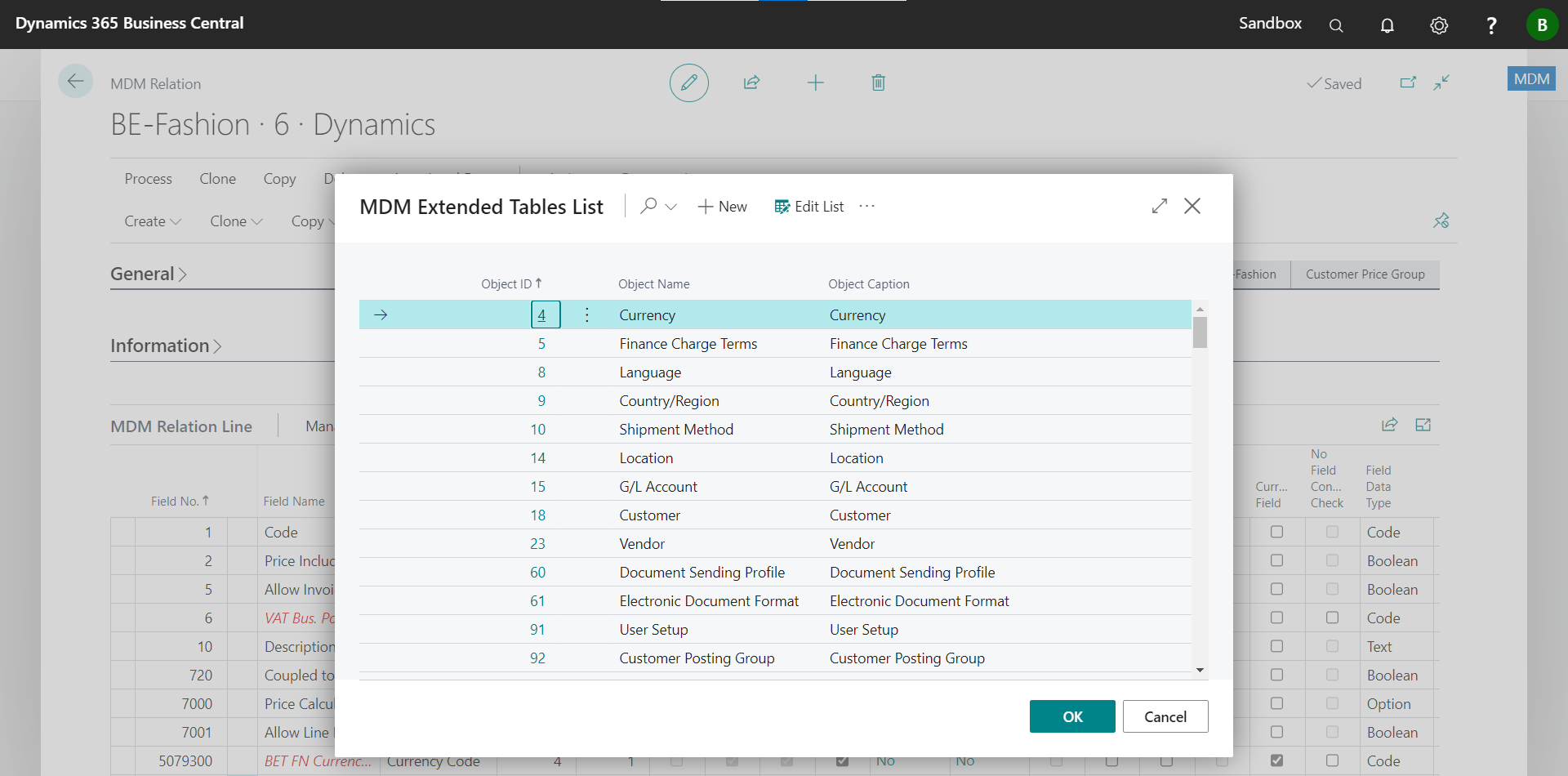This screenshot has height=776, width=1568.
Task: Toggle Curr. Field checkbox for Code row
Action: tap(1276, 532)
